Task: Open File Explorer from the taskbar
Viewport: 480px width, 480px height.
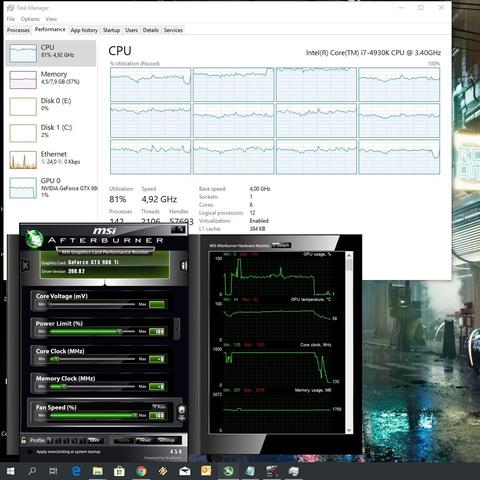Action: tap(98, 471)
